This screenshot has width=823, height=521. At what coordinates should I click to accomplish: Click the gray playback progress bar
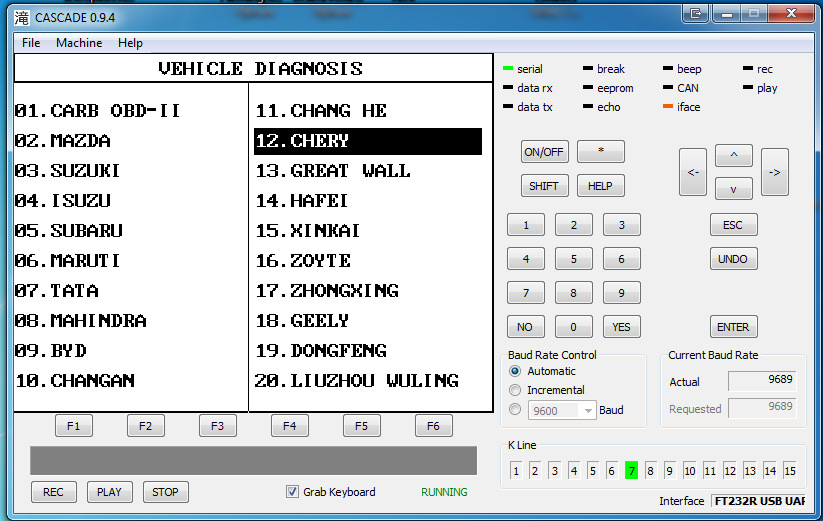[254, 460]
